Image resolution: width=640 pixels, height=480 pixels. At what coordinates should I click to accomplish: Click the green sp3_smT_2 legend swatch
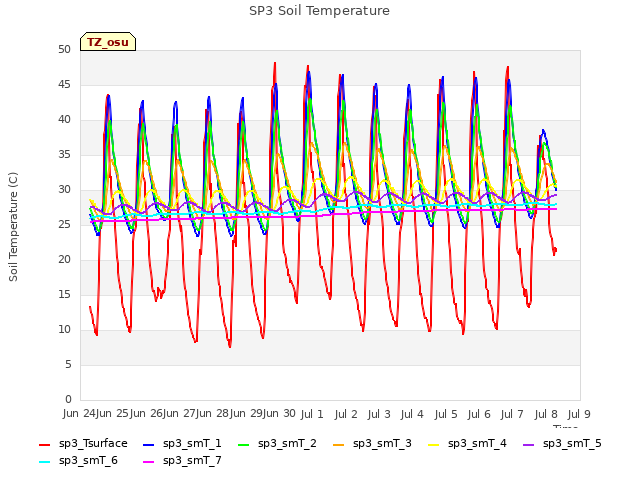244,444
